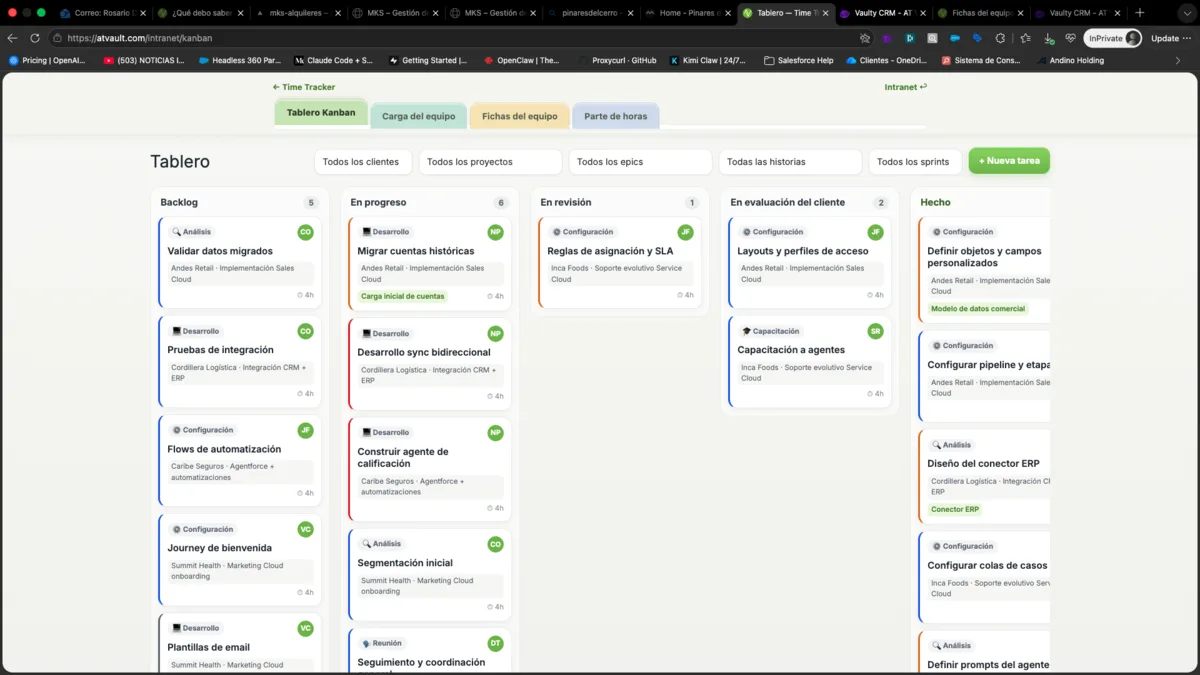
Task: Open the Validar datos migrados card
Action: (x=240, y=263)
